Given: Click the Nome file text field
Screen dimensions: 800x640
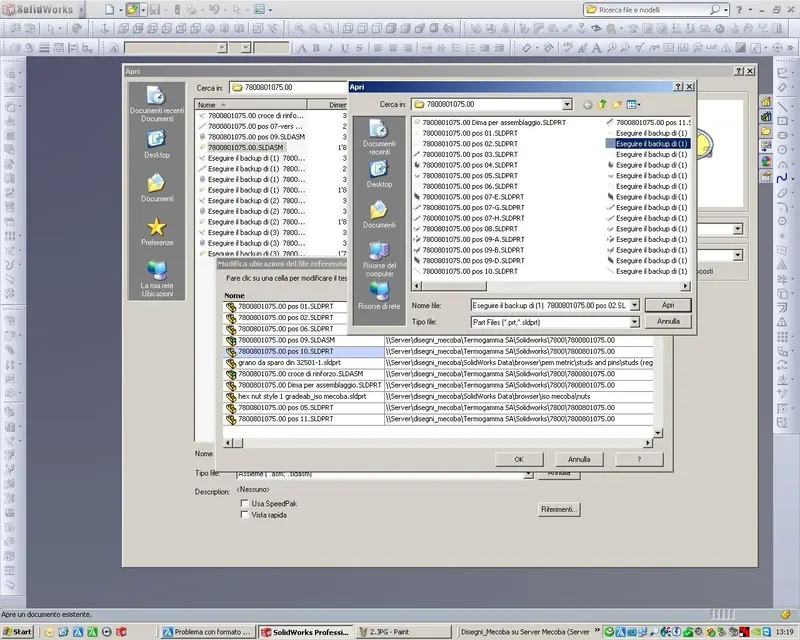Looking at the screenshot, I should (550, 305).
